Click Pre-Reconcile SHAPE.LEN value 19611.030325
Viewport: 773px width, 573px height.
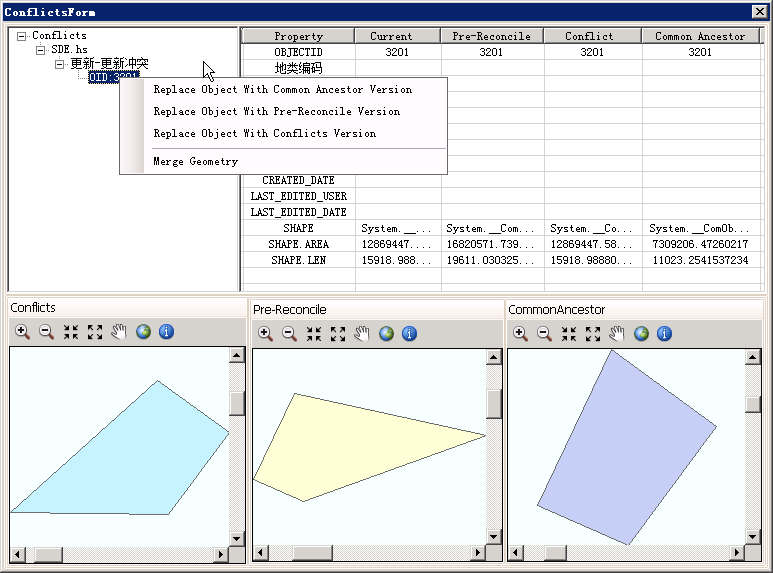click(x=492, y=260)
